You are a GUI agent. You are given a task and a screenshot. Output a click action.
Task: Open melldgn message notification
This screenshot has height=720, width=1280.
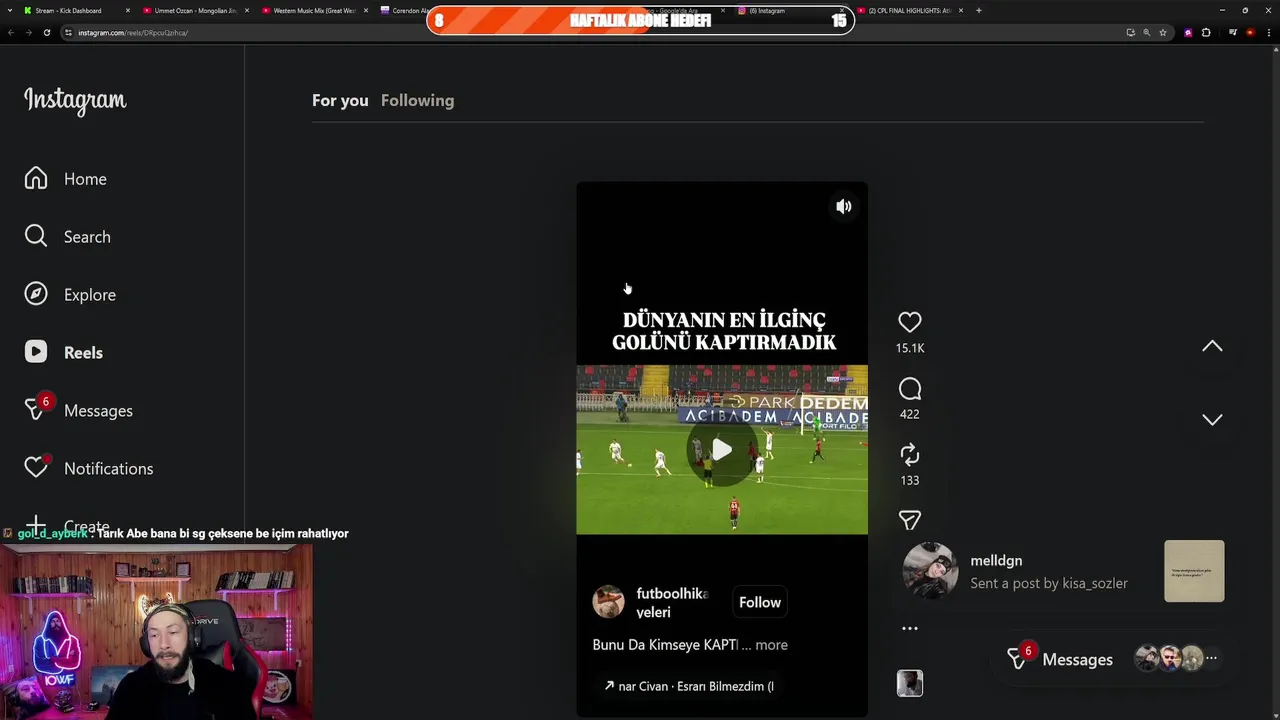click(1063, 571)
